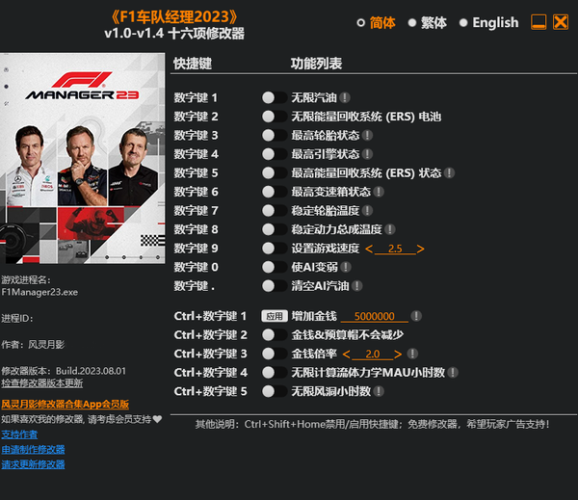Enable 金钱&预算帽不会减少 switch
Screen dimensions: 578x500
[x=274, y=335]
